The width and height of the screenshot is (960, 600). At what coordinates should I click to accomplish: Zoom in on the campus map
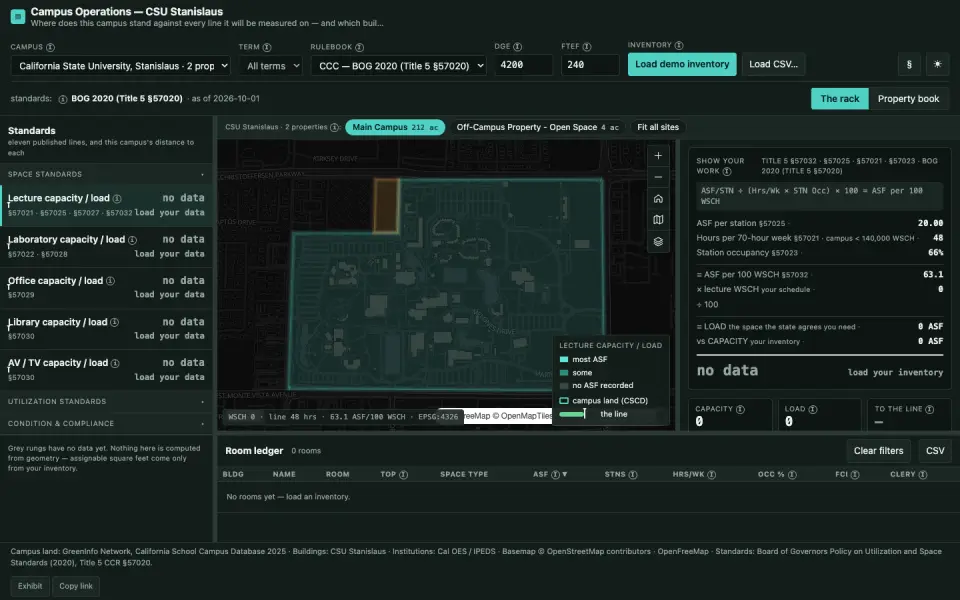pyautogui.click(x=658, y=156)
